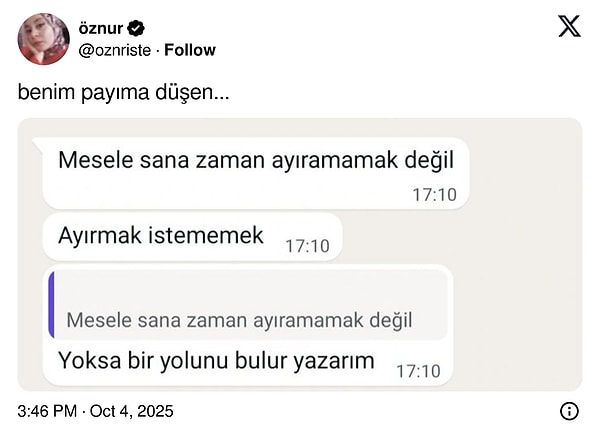
Task: Click the tweet text 'benim payıma düşen...'
Action: click(123, 93)
